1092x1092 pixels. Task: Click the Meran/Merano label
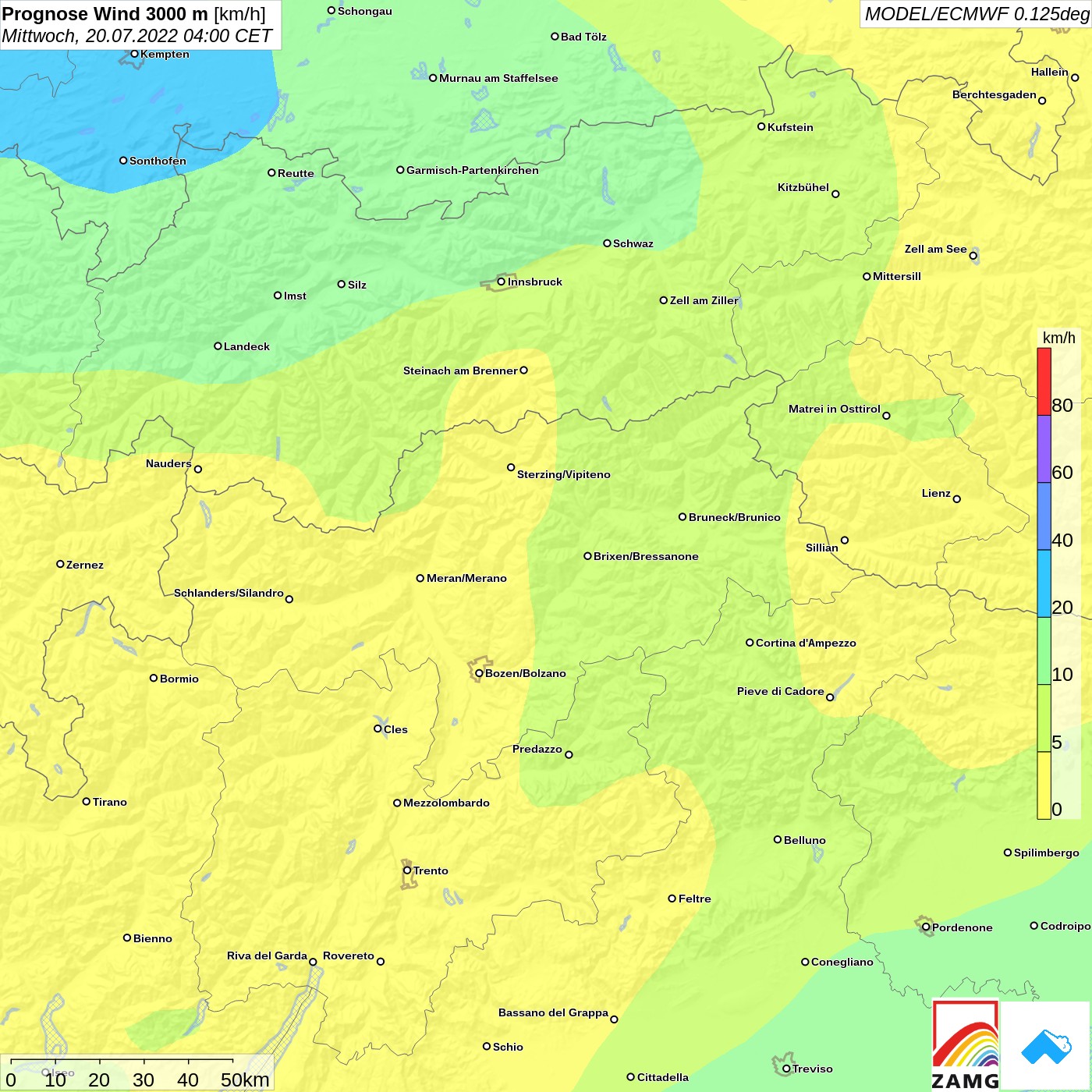(x=466, y=578)
